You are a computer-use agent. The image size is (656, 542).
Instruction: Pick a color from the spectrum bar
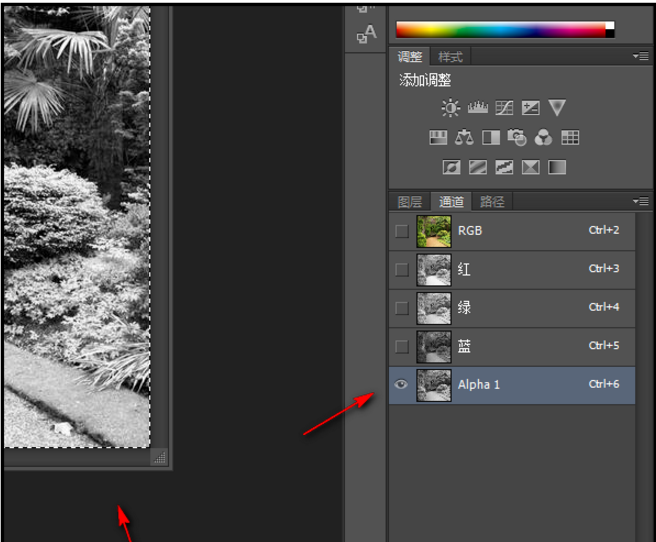500,30
